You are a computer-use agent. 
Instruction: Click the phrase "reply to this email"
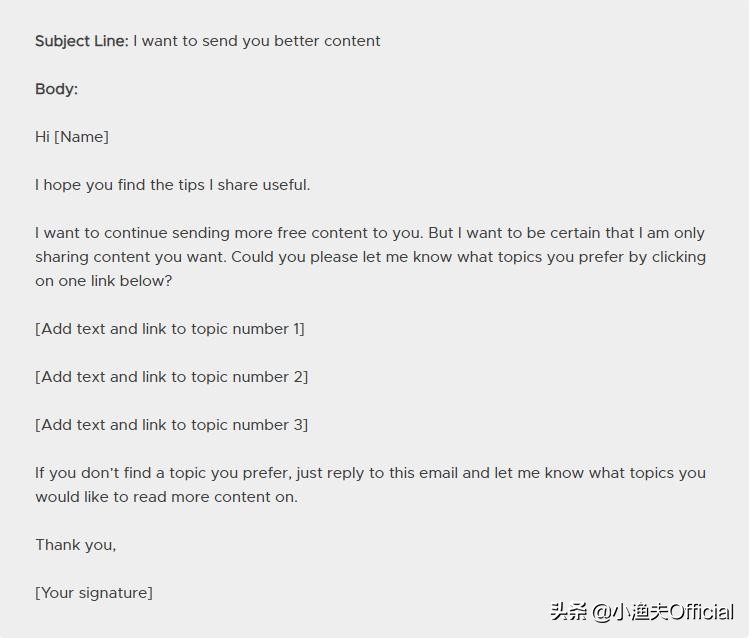point(386,473)
